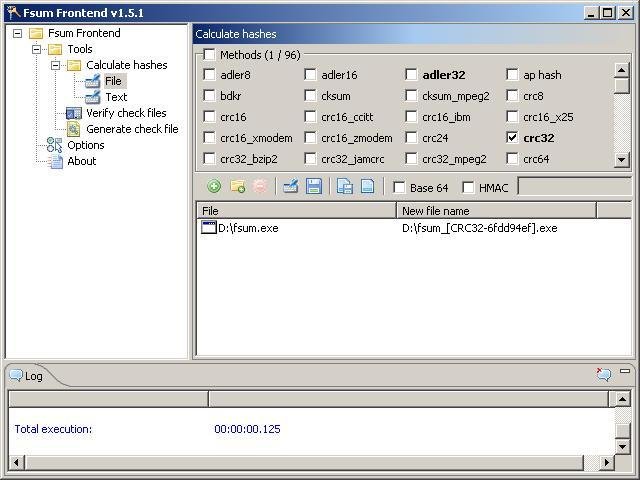Uncheck the crc32 method checkbox

point(513,138)
